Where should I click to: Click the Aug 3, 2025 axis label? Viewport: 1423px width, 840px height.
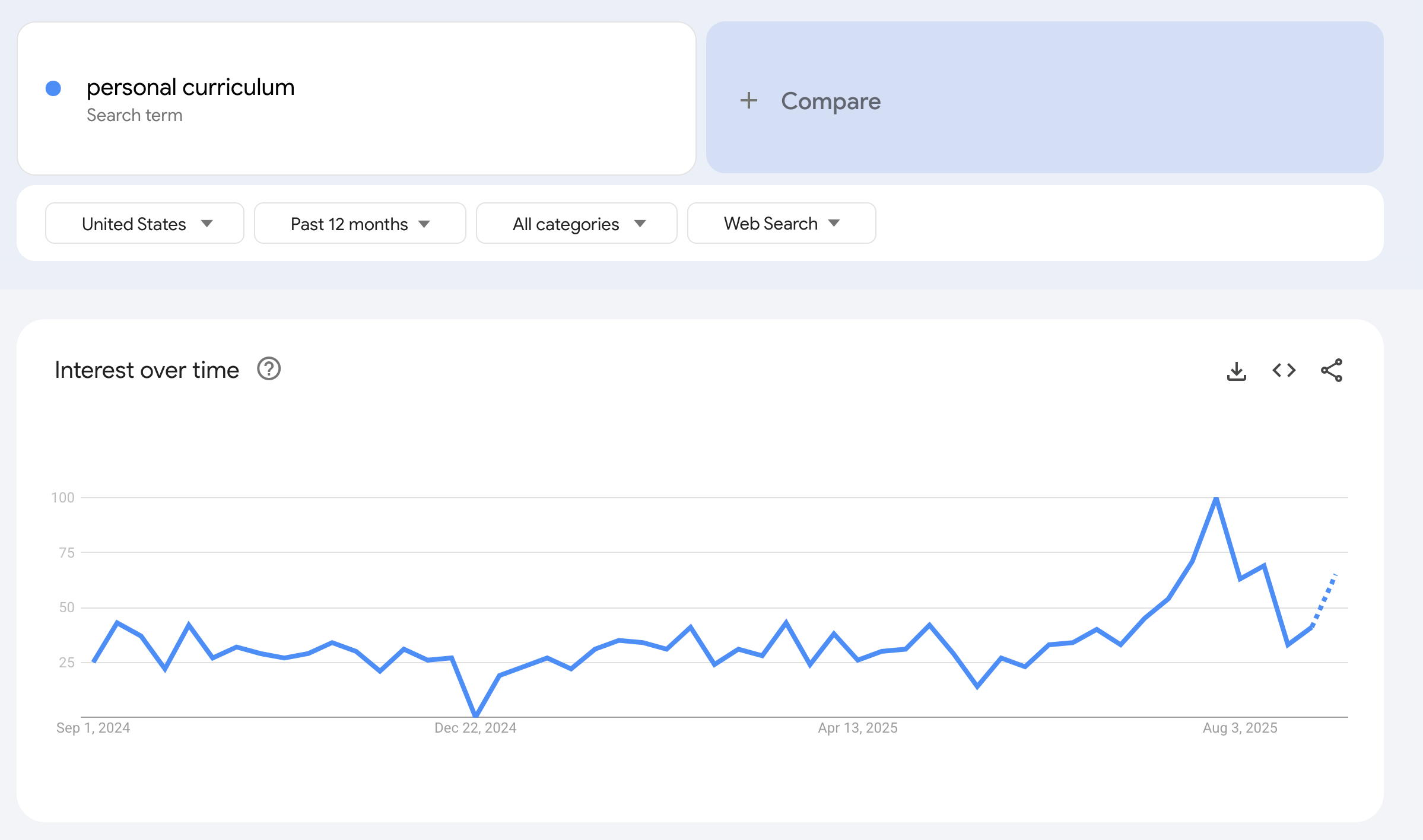[1240, 728]
